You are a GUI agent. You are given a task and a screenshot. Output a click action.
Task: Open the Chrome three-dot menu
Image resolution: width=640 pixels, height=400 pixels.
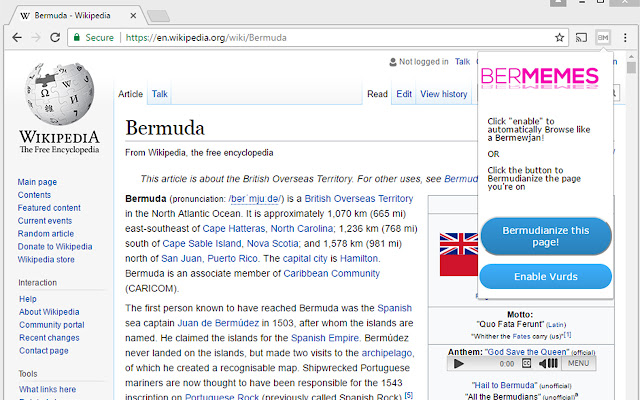[625, 38]
